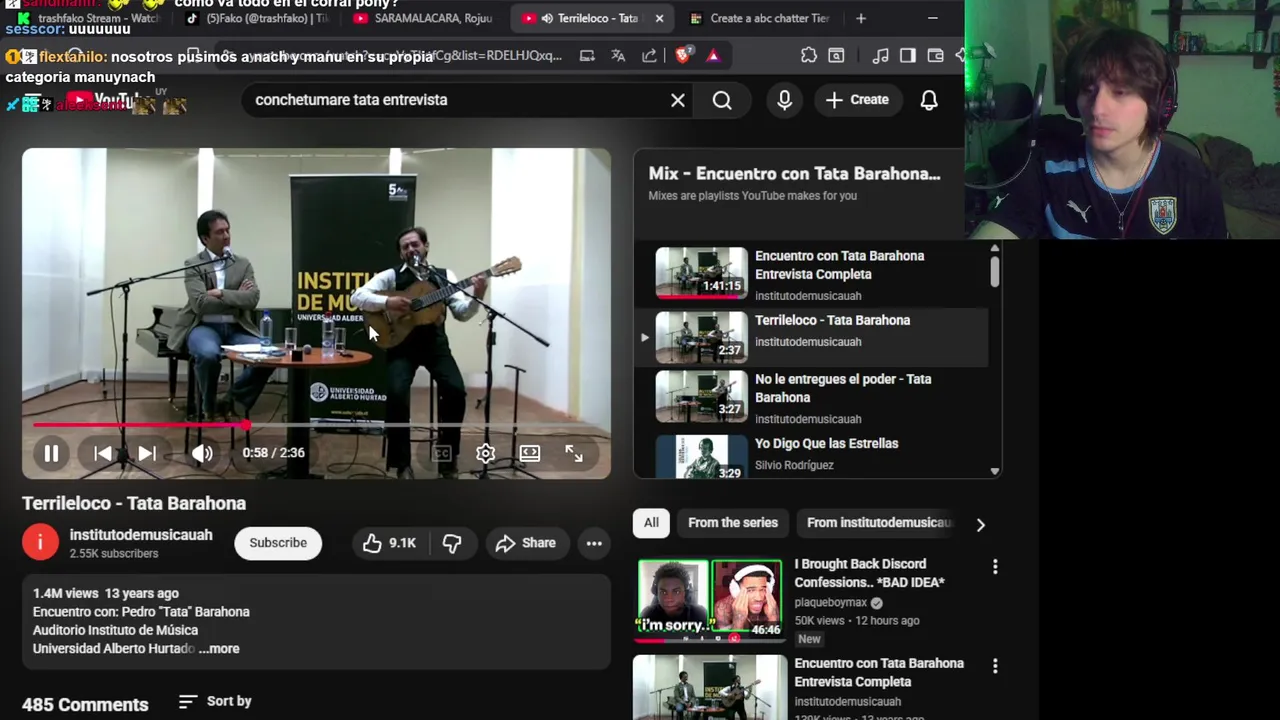Translate this page via address bar icon
Image resolution: width=1280 pixels, height=720 pixels.
[618, 56]
